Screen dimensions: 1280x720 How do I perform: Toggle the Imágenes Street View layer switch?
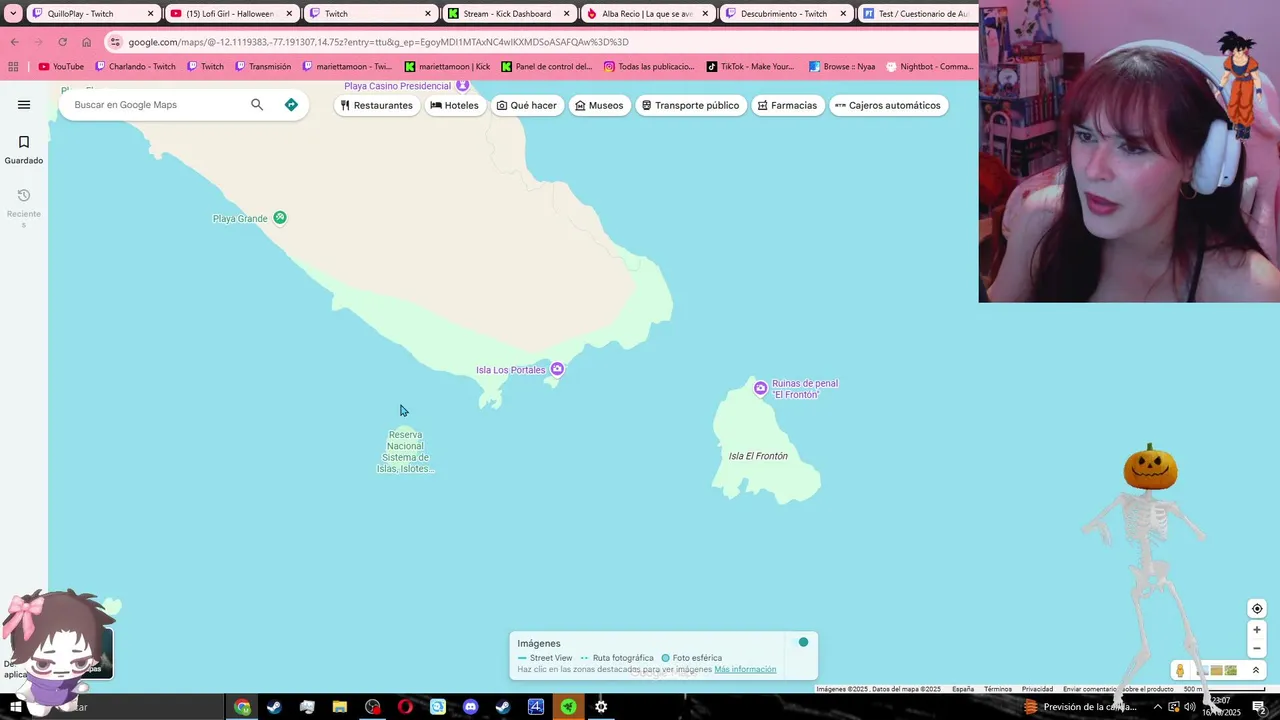pyautogui.click(x=802, y=642)
